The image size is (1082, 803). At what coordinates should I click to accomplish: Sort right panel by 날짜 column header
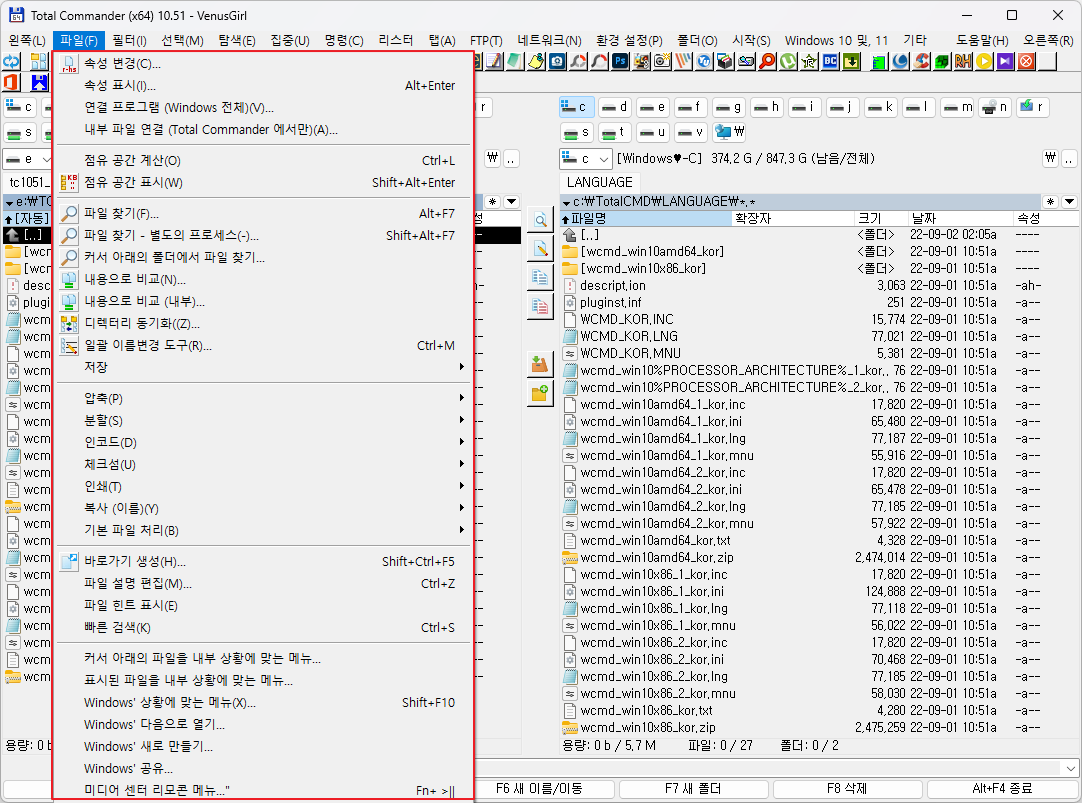pos(961,218)
